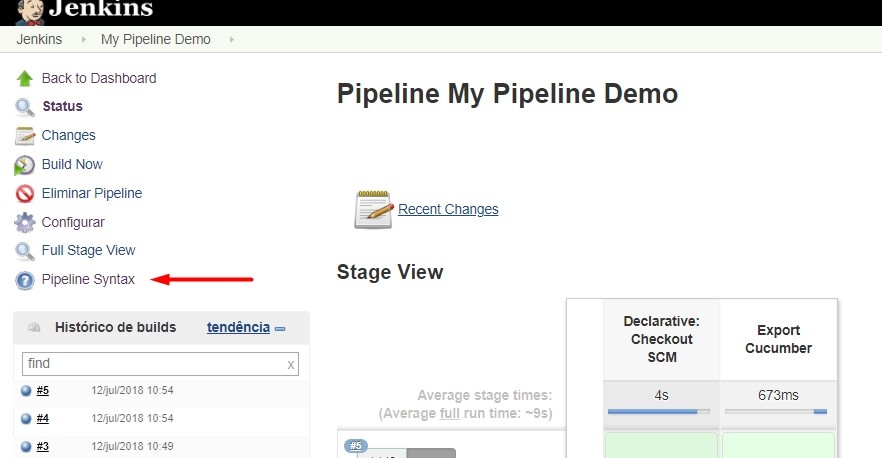Start a build with Build Now

[72, 164]
